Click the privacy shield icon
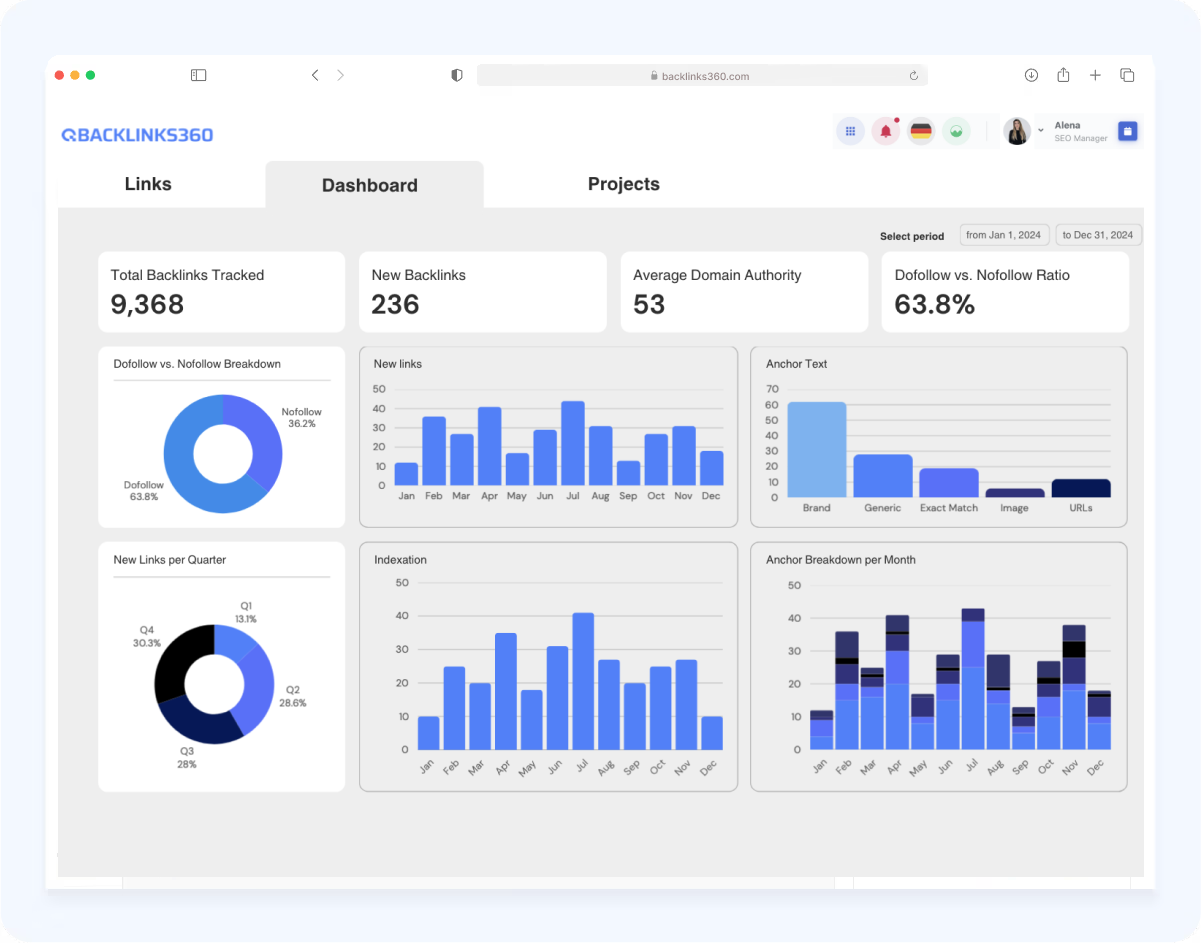This screenshot has height=943, width=1201. coord(457,75)
